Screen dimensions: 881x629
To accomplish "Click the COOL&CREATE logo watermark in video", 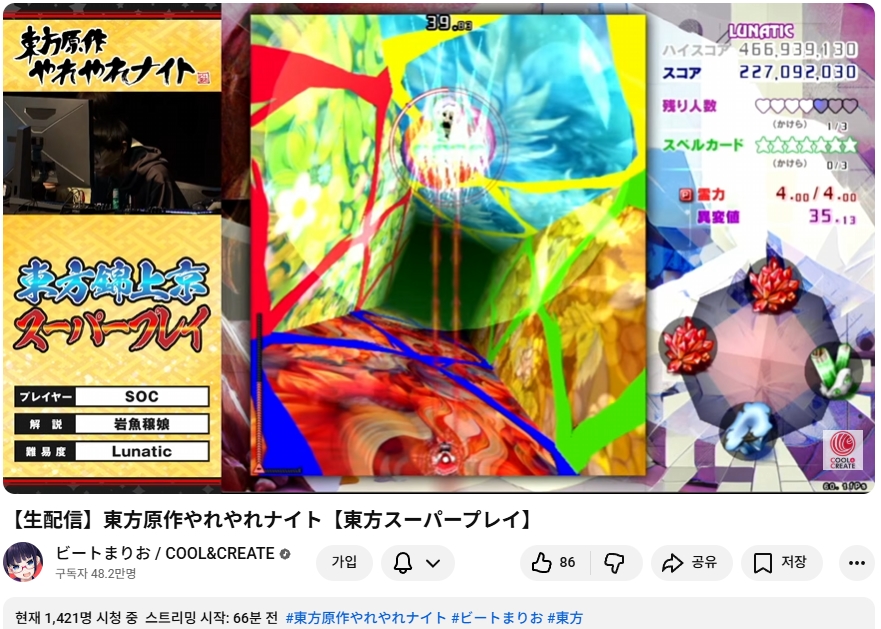I will pos(843,450).
